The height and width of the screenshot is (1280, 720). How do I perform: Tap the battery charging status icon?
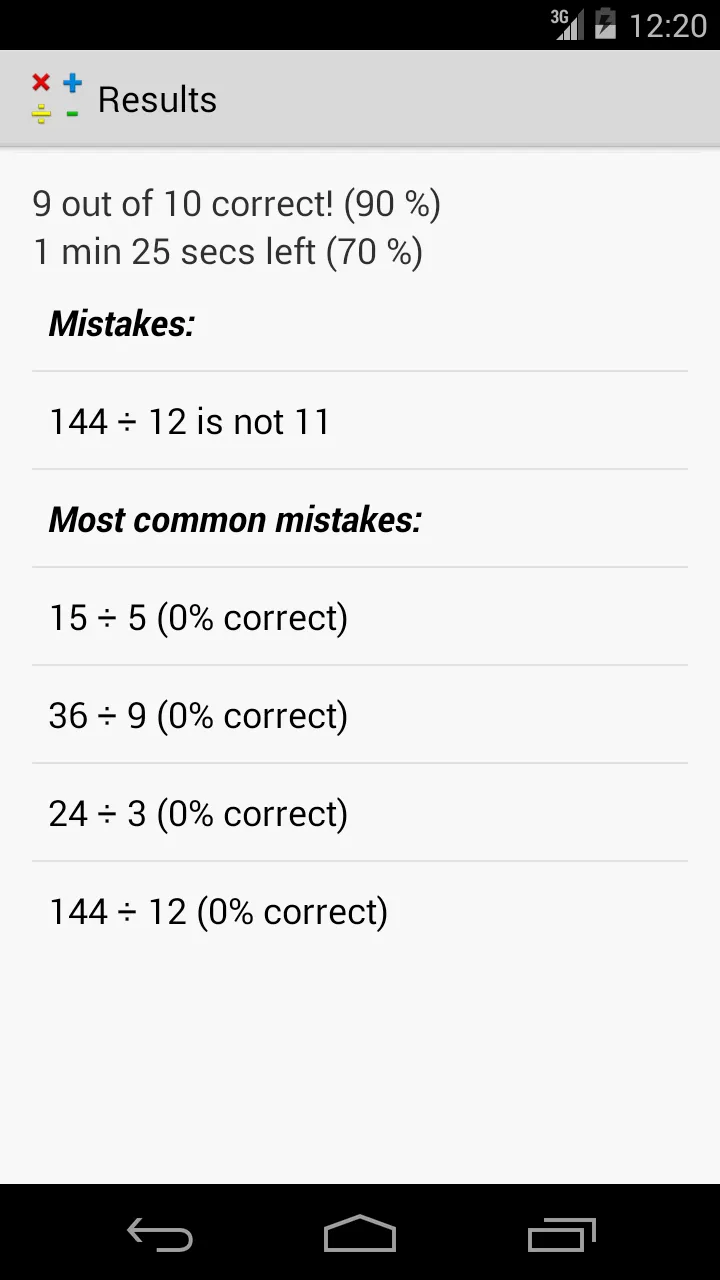pyautogui.click(x=605, y=24)
